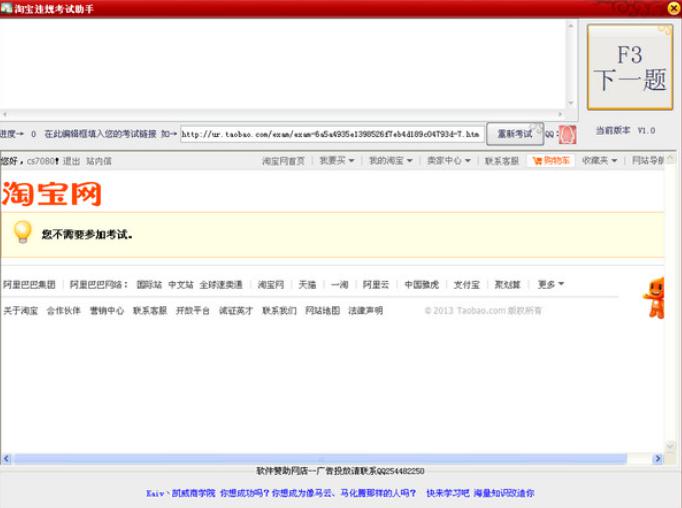Open the 淘宝网首页 link
This screenshot has height=508, width=682.
(283, 161)
